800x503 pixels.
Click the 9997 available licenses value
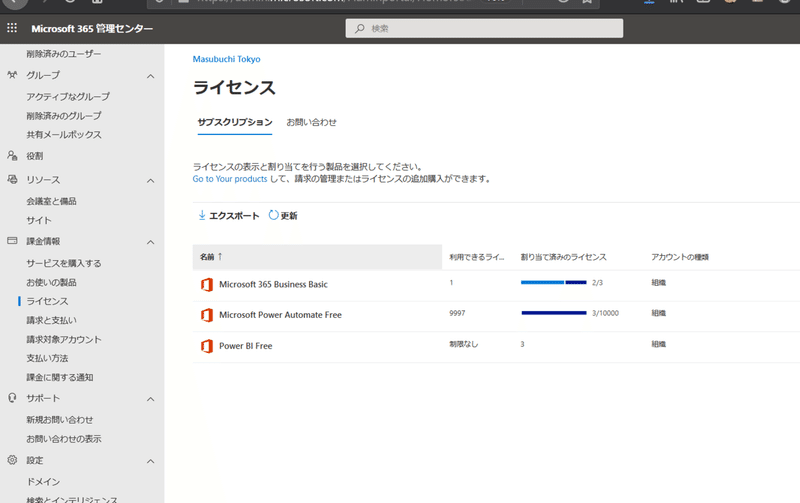pyautogui.click(x=457, y=313)
